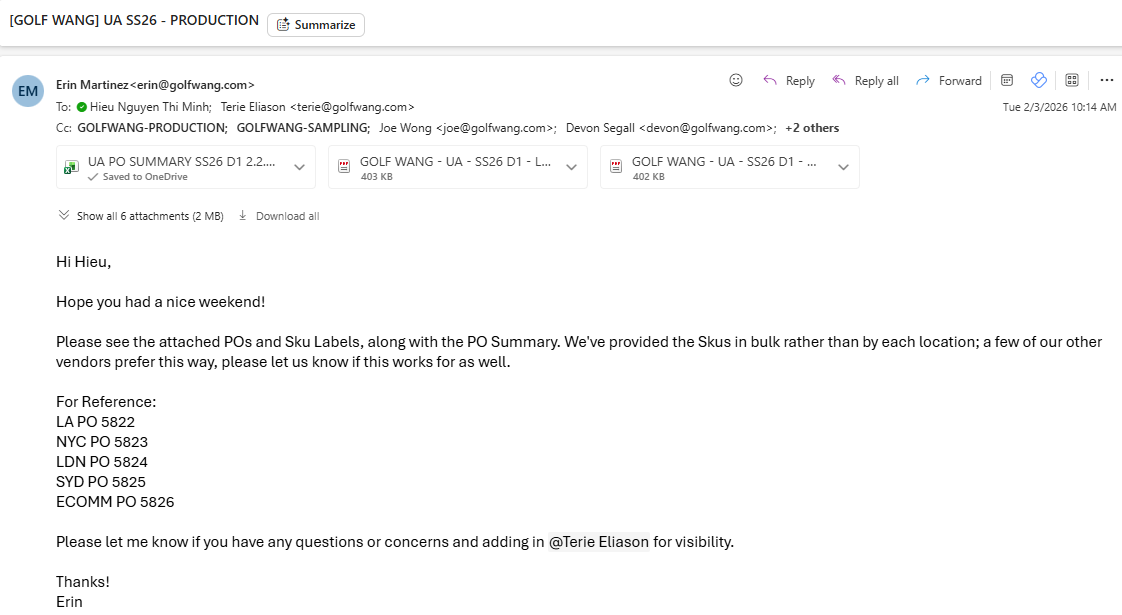Click the @Terie Eliason mention
This screenshot has width=1122, height=615.
pos(599,542)
